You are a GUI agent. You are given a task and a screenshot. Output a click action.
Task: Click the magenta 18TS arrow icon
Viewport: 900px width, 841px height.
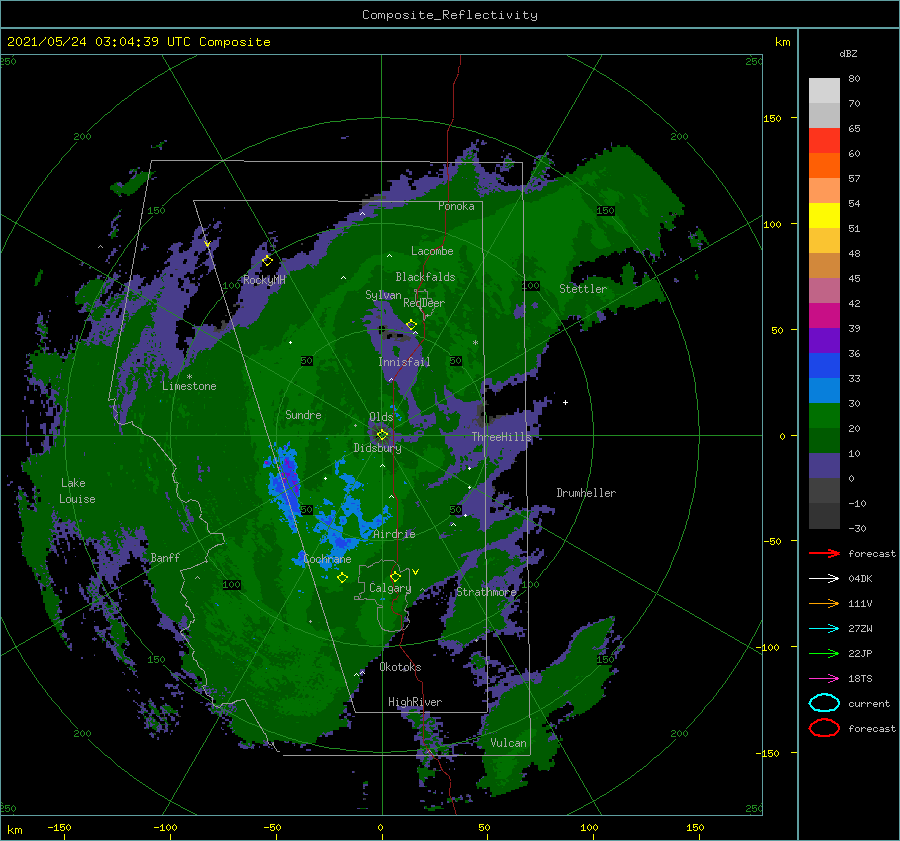824,679
